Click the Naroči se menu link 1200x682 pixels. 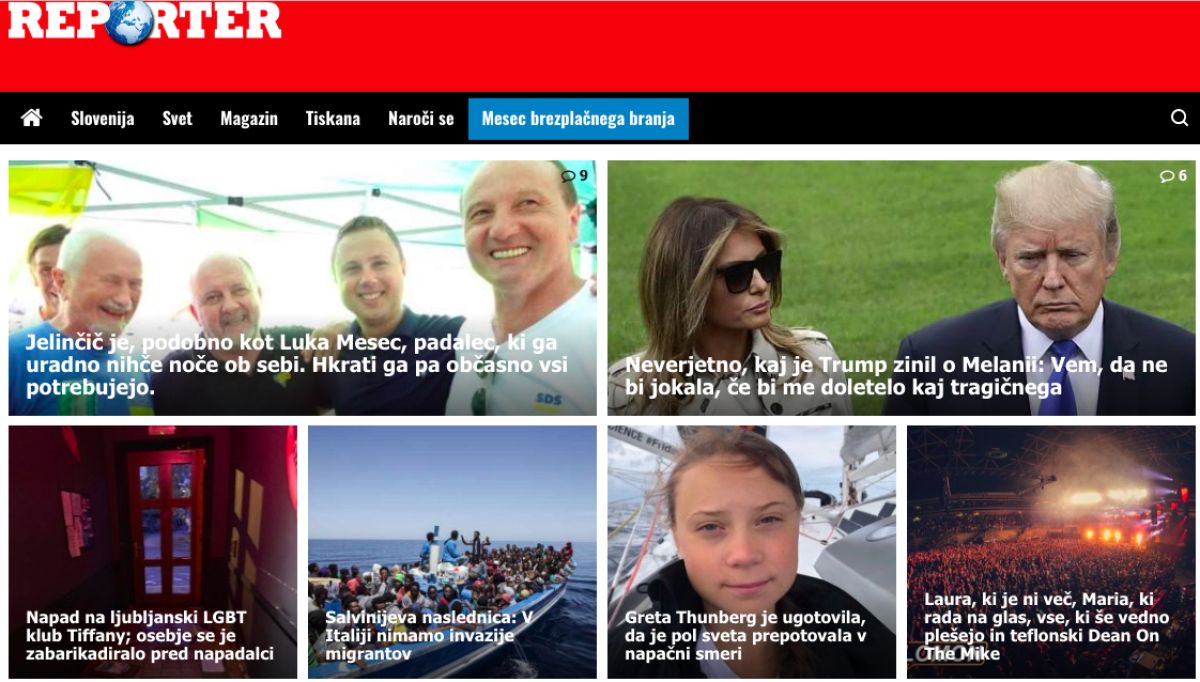coord(421,118)
